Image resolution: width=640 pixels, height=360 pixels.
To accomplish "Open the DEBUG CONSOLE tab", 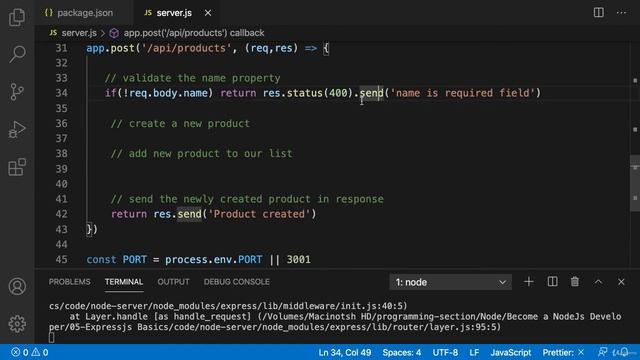I will point(236,282).
